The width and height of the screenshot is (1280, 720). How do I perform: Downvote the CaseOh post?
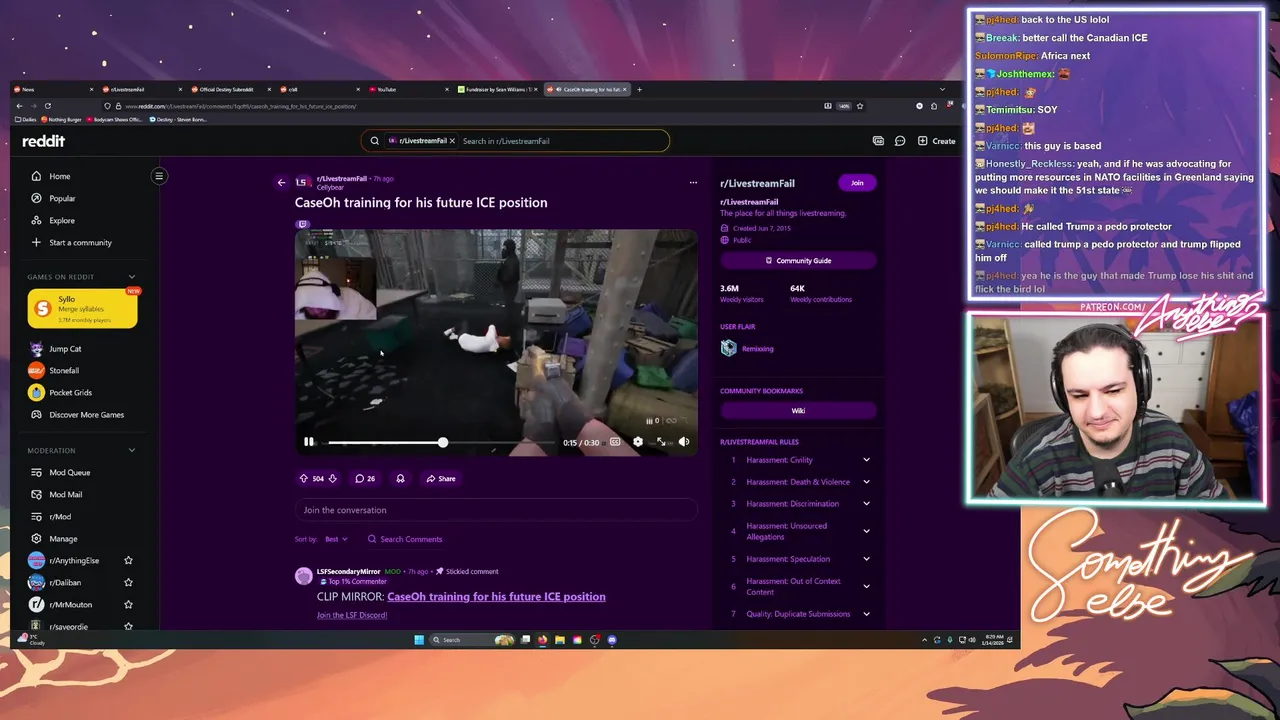(333, 478)
